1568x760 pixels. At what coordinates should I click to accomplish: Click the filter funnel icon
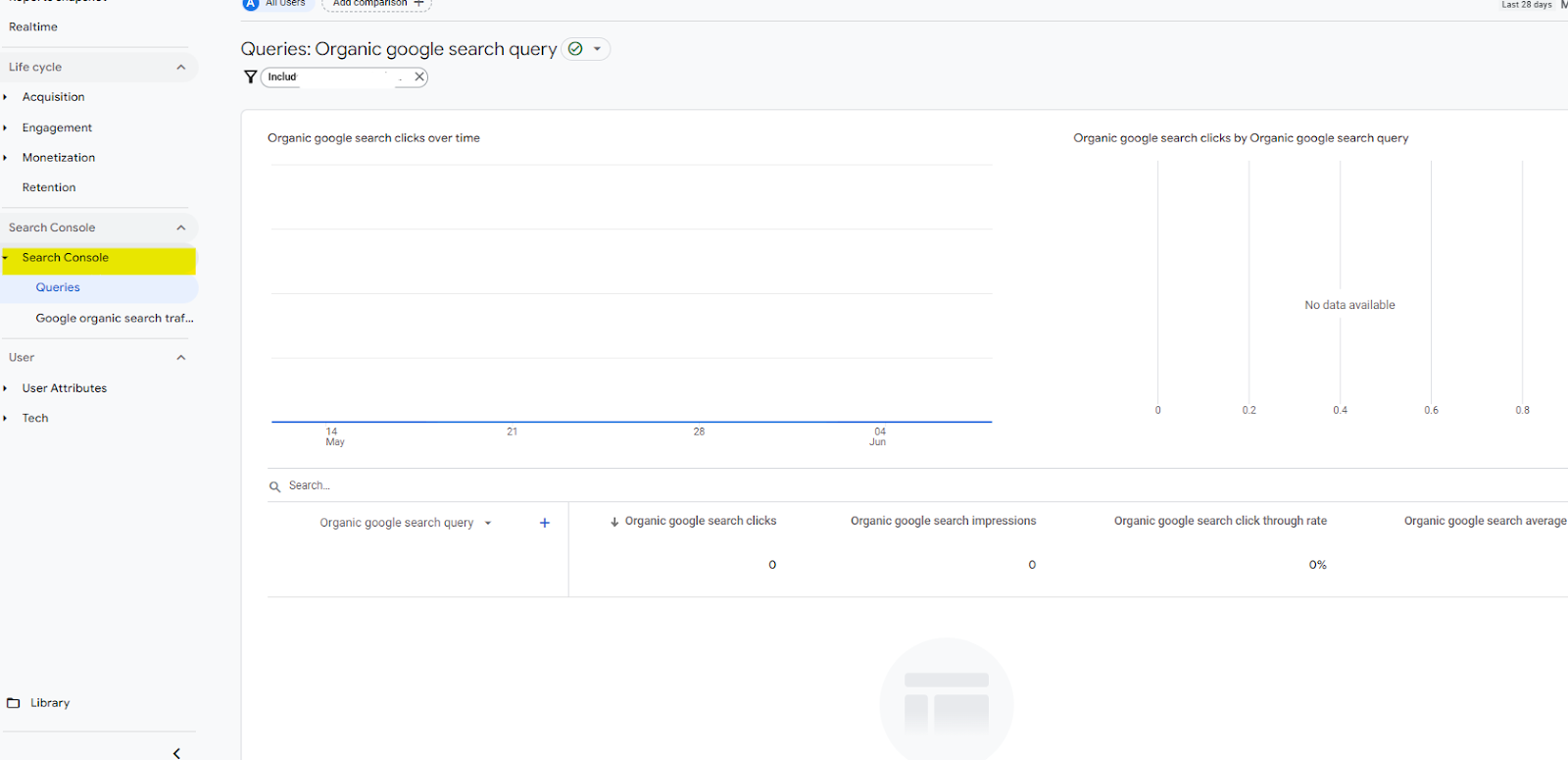[251, 76]
